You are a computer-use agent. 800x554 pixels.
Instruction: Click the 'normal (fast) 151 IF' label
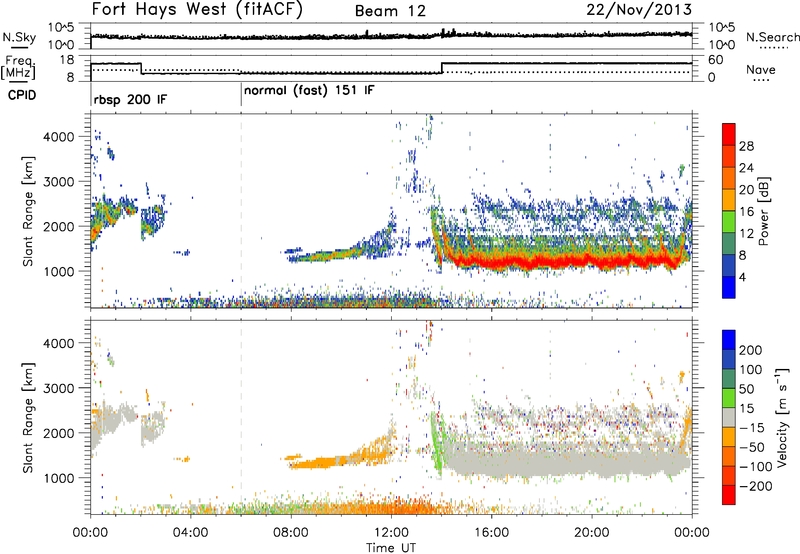[x=309, y=91]
